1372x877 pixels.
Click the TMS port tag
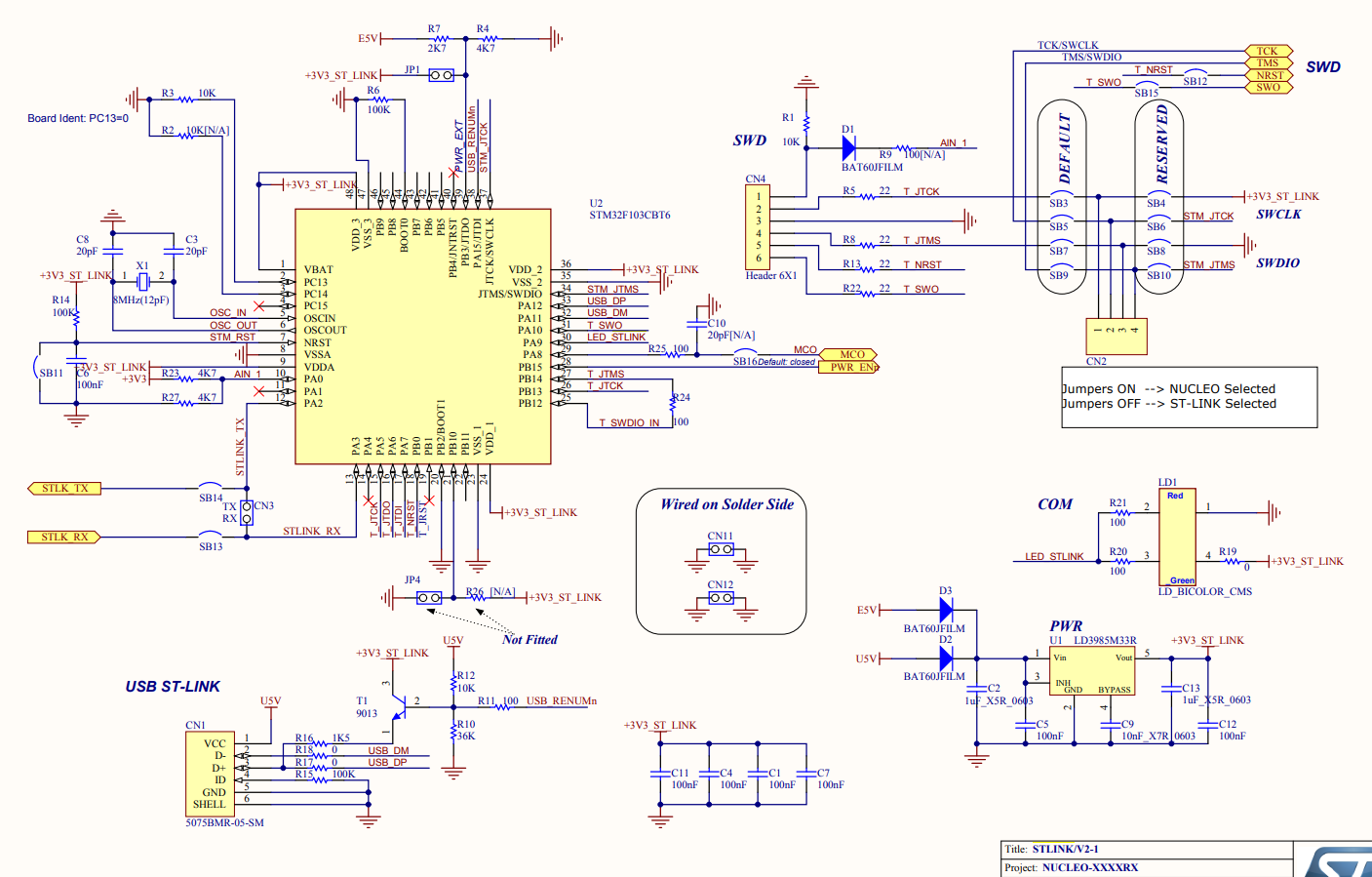pyautogui.click(x=1269, y=63)
